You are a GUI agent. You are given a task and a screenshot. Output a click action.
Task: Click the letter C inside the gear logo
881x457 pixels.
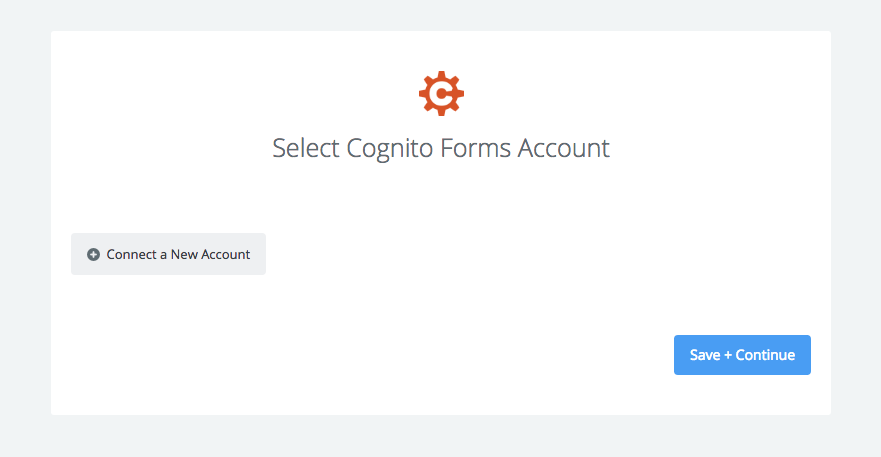coord(442,94)
